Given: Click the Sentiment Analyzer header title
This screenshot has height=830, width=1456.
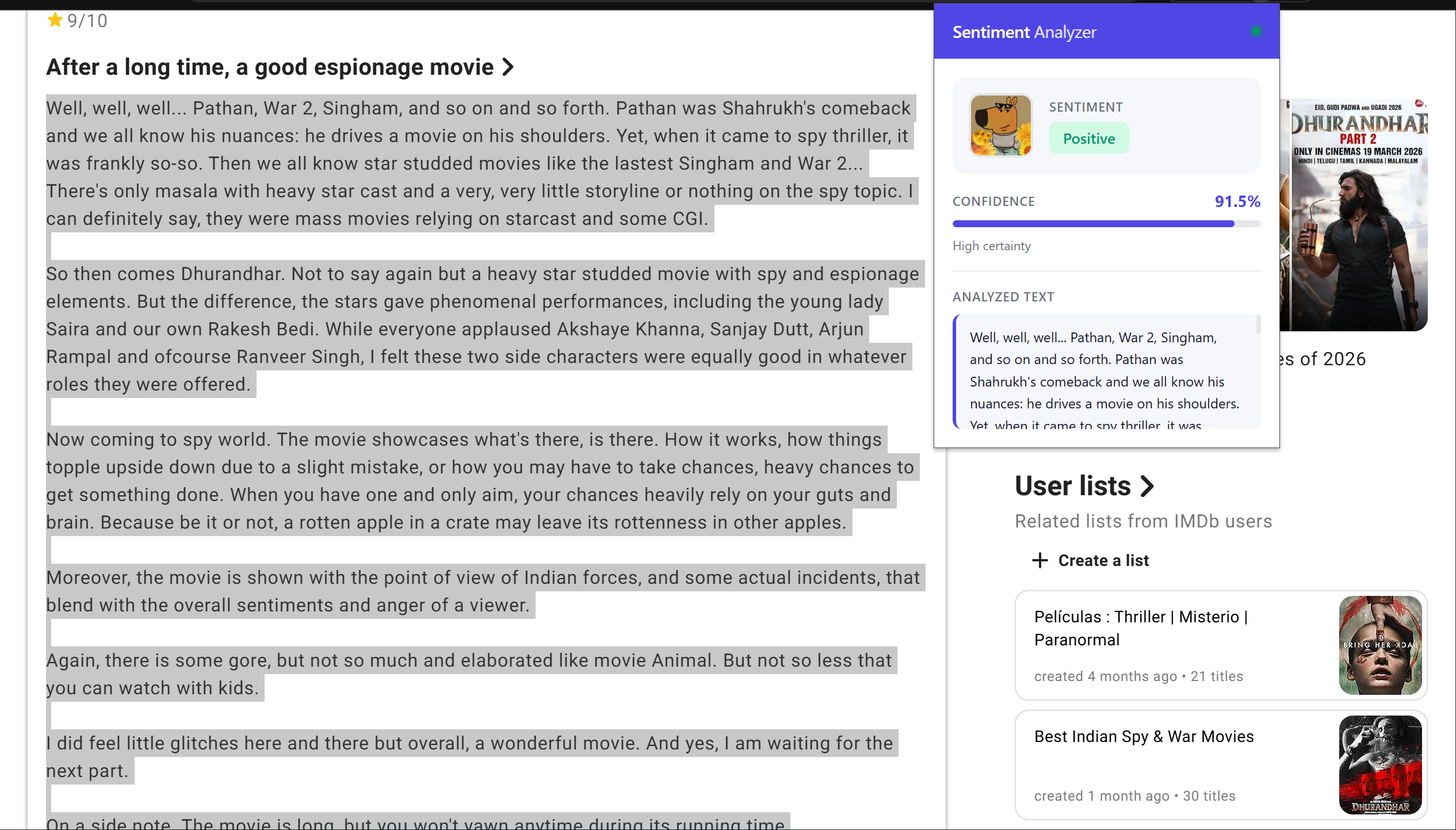Looking at the screenshot, I should tap(1024, 32).
